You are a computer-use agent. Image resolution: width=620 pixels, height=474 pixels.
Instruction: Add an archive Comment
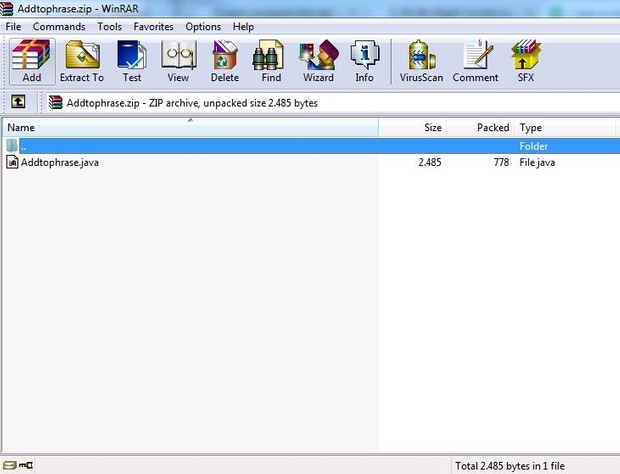coord(475,61)
